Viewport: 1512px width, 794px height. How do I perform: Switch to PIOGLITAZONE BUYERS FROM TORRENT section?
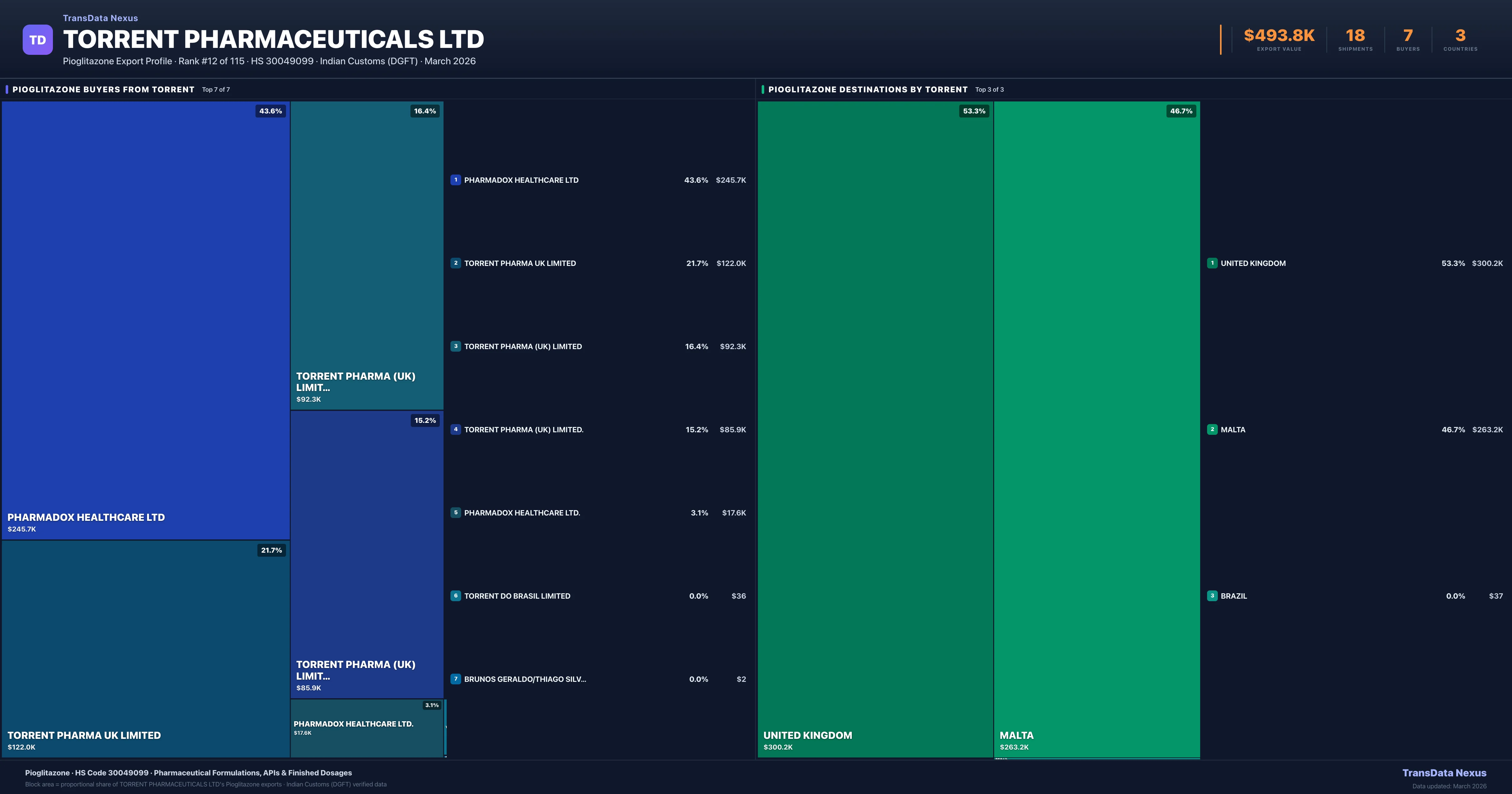click(103, 89)
